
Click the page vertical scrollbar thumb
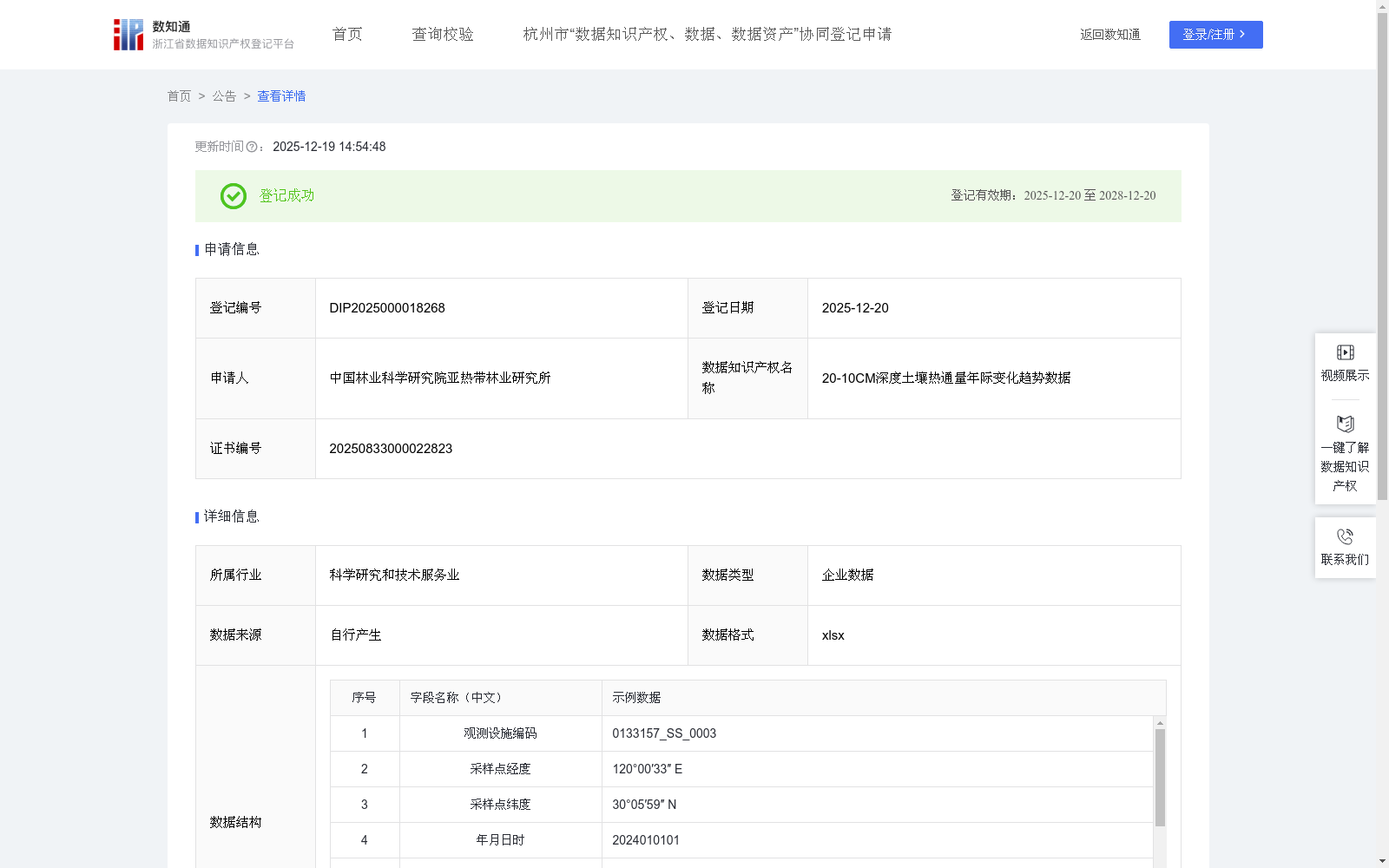(1382, 257)
